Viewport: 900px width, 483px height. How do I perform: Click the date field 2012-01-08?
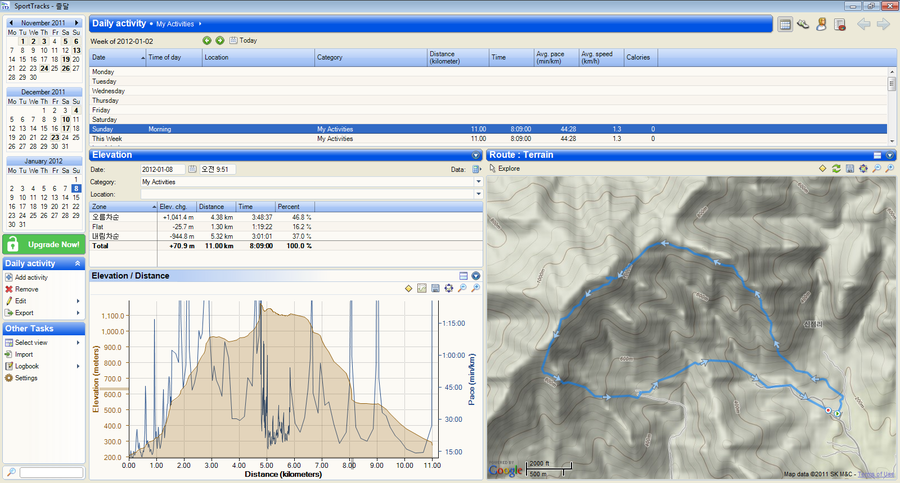coord(162,169)
